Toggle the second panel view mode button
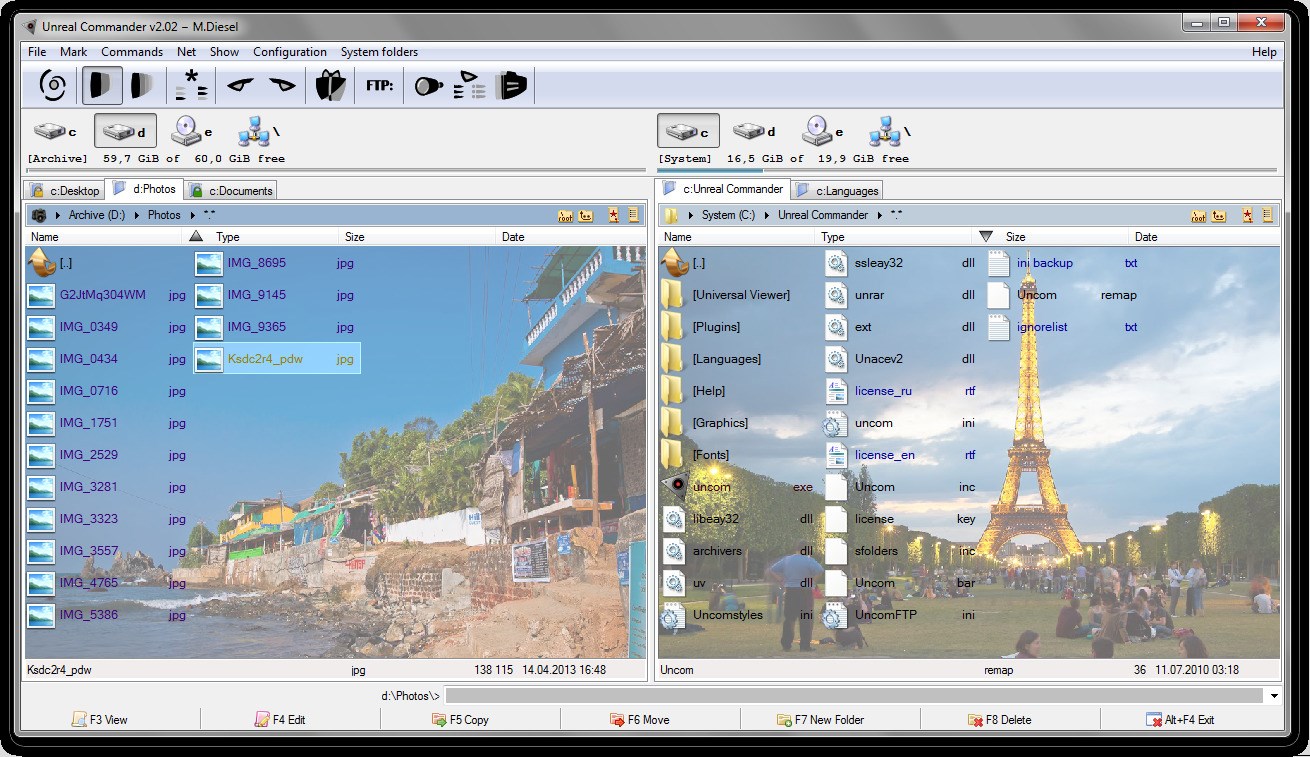Viewport: 1310px width, 757px height. (142, 86)
